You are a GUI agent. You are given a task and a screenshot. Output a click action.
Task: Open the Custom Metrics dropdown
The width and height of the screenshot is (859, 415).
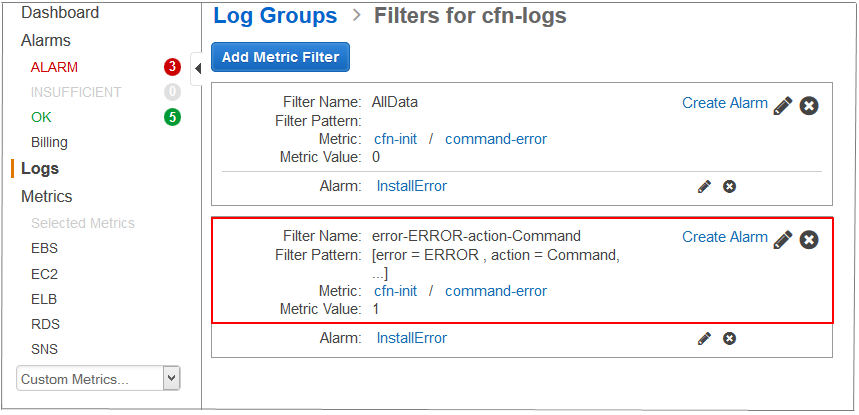click(x=98, y=379)
